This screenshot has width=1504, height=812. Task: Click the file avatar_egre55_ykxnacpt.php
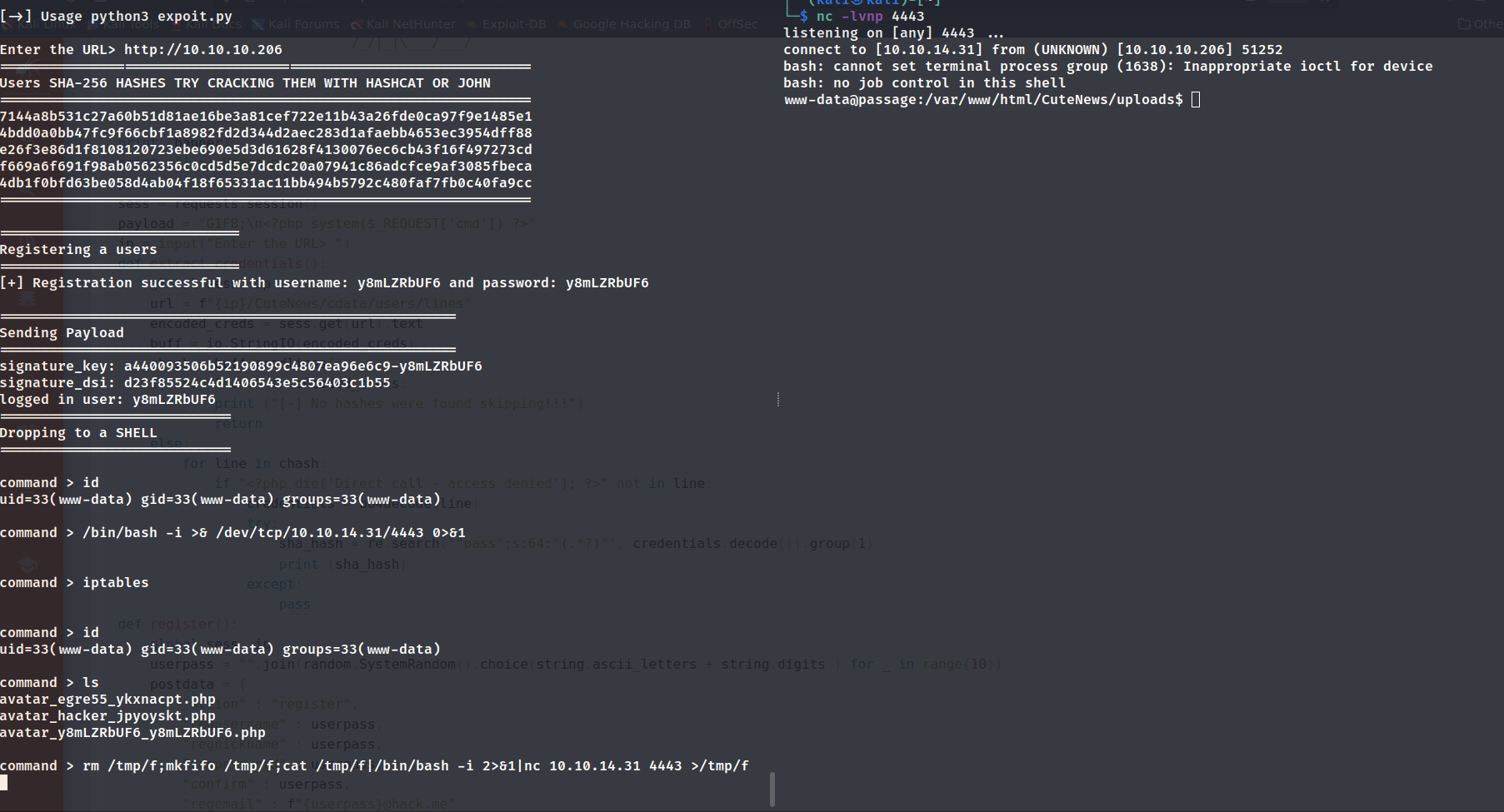(x=107, y=699)
